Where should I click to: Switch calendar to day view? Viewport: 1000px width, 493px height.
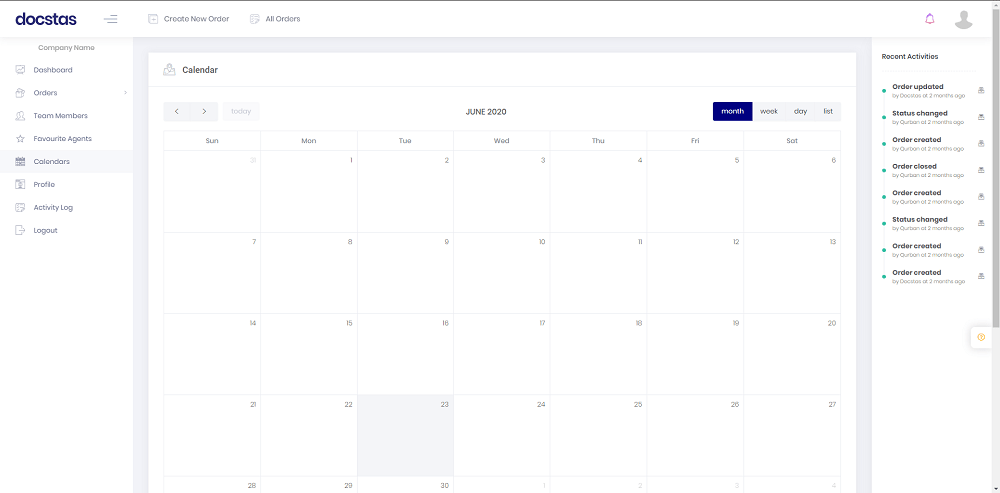click(x=800, y=111)
